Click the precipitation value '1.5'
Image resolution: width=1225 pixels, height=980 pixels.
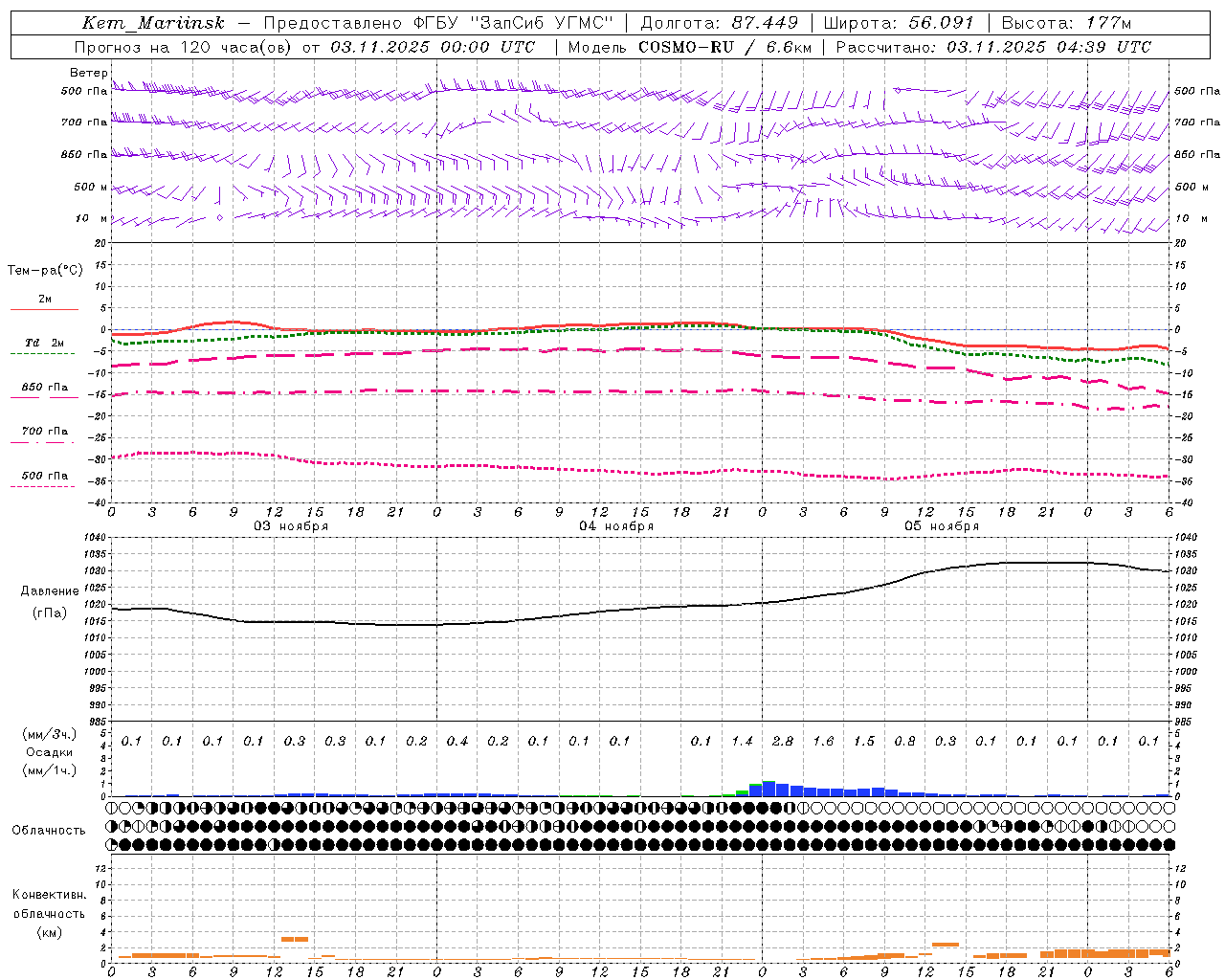[x=864, y=742]
